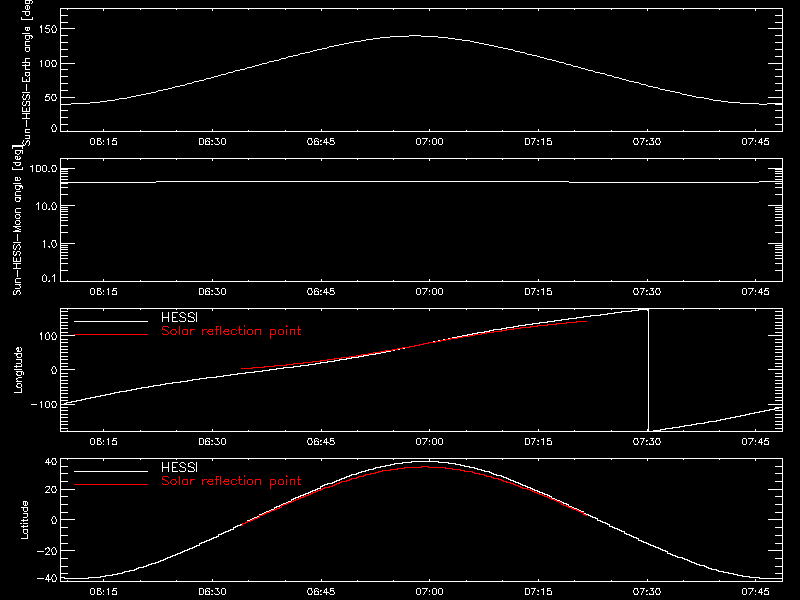800x600 pixels.
Task: Click the Sun-HESSI-Earth angle axis title
Action: [x=27, y=73]
